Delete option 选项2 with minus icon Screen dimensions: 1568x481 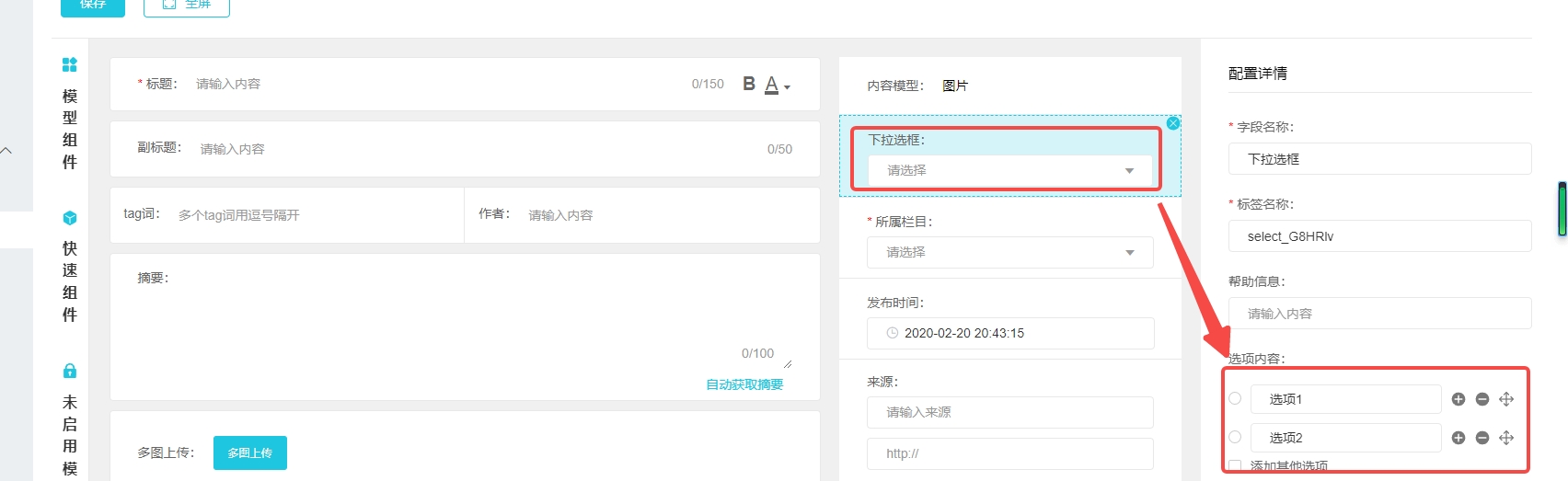pos(1482,438)
